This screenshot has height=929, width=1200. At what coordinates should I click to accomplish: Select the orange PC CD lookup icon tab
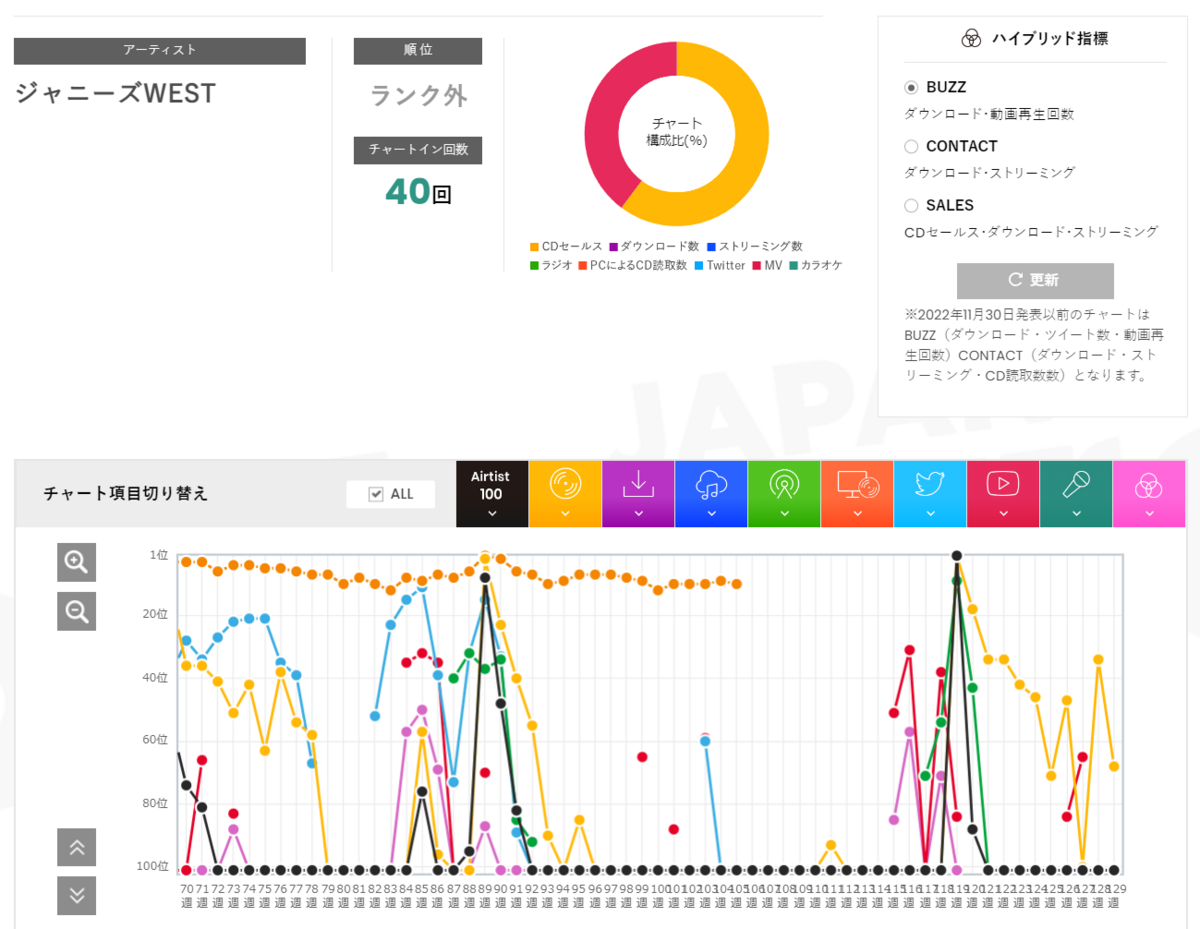pyautogui.click(x=857, y=493)
